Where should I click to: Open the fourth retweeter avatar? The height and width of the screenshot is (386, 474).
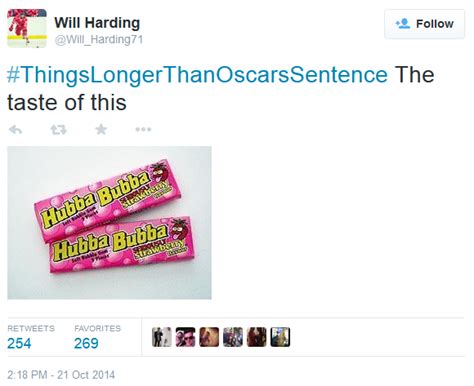233,337
